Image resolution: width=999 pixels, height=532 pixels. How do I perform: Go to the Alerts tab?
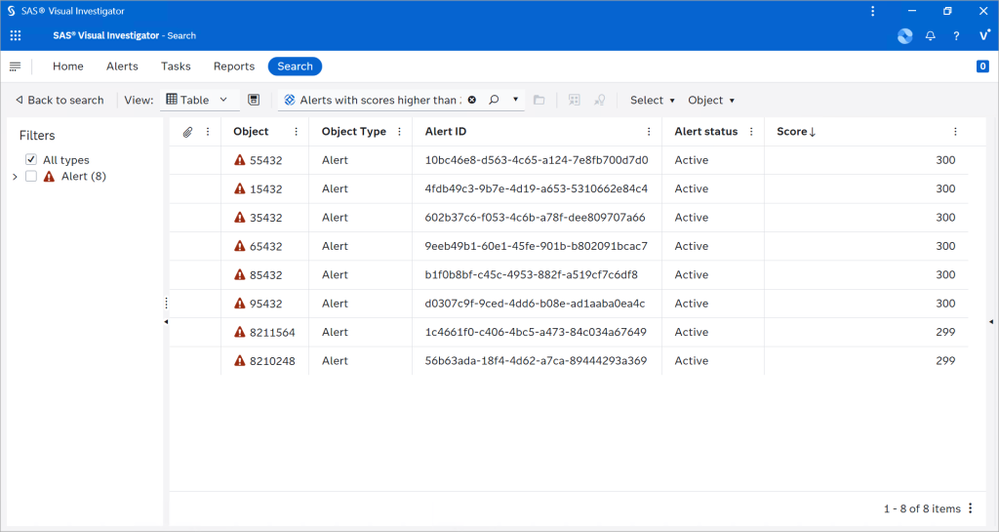(122, 66)
